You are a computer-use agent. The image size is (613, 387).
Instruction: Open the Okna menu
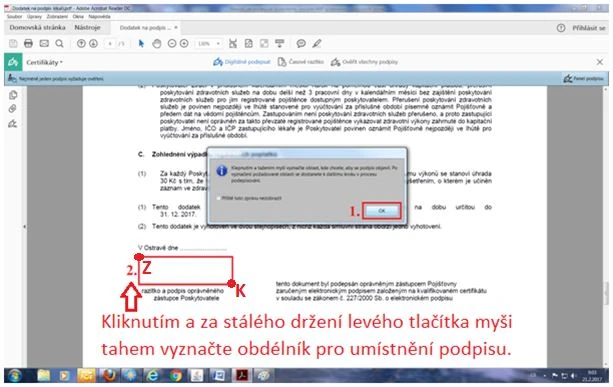(78, 17)
